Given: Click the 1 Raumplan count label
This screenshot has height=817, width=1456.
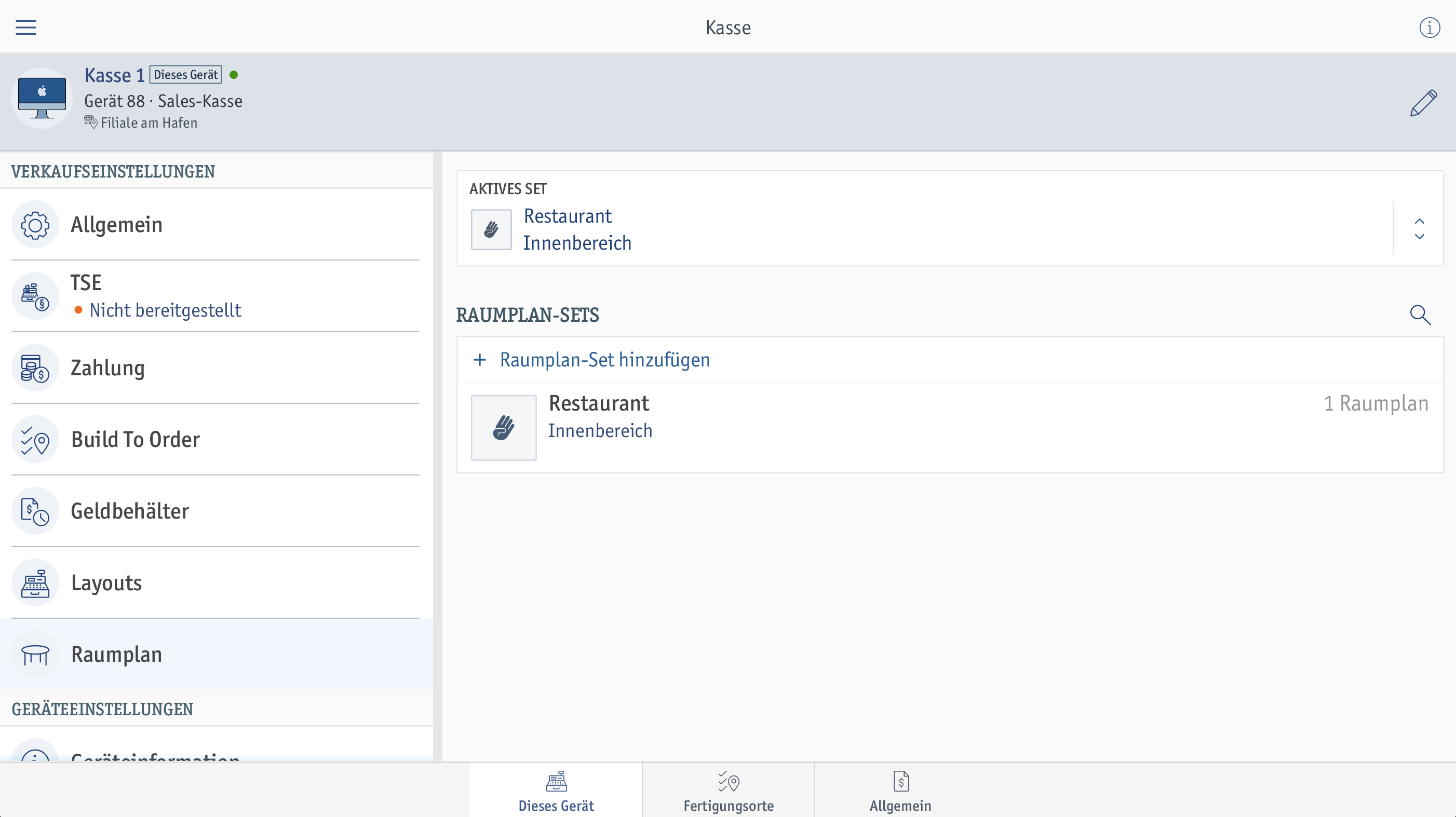Looking at the screenshot, I should tap(1377, 403).
